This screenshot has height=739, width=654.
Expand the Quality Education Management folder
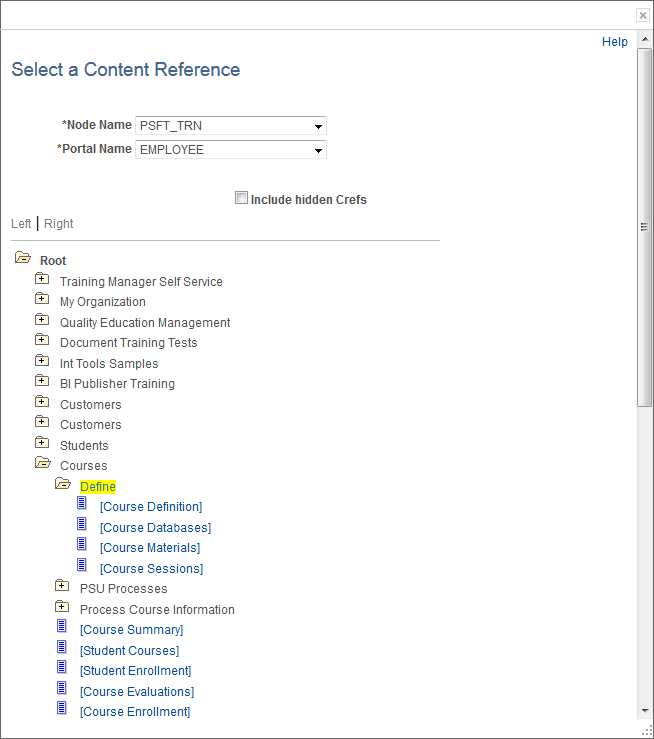point(42,320)
